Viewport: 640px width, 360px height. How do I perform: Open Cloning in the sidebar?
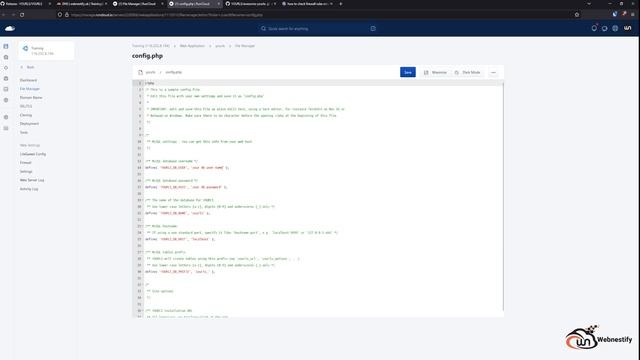[x=26, y=115]
